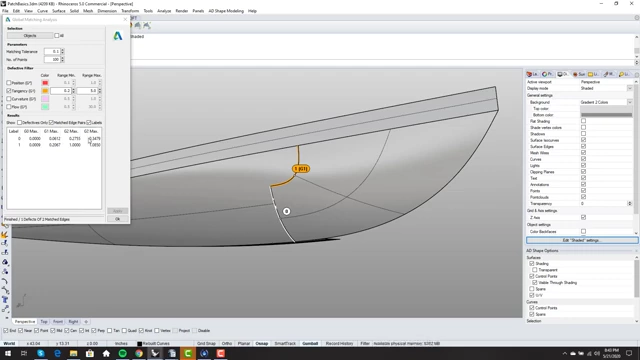Adjust Matching Tolerance spinner arrows

62,51
